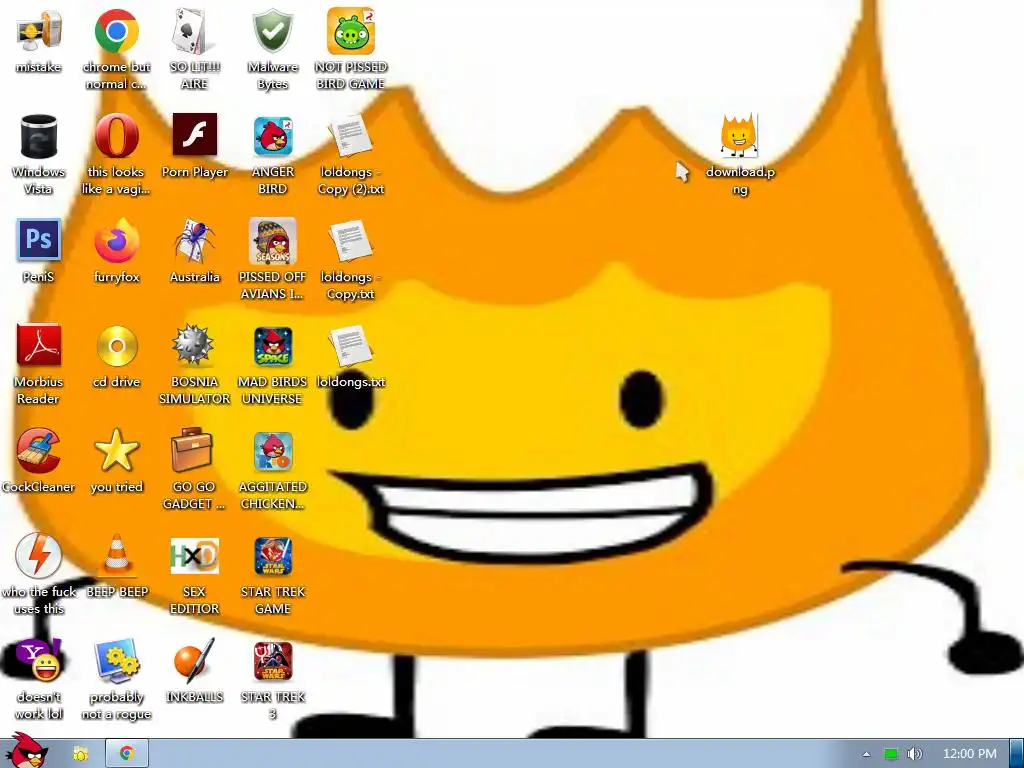Show hidden system tray icons arrow
Viewport: 1024px width, 768px height.
(x=866, y=754)
